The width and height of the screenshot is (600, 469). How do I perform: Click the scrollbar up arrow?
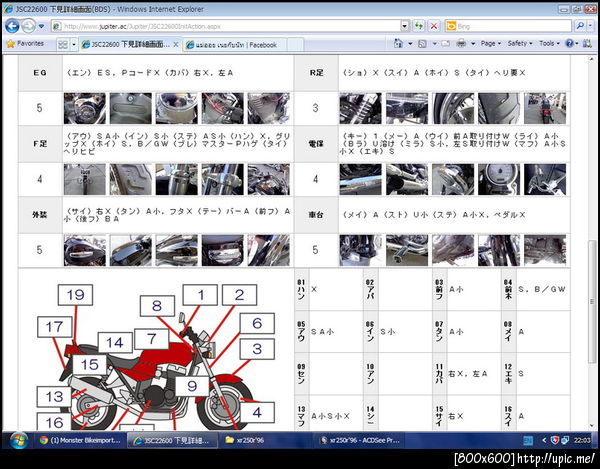click(x=592, y=60)
